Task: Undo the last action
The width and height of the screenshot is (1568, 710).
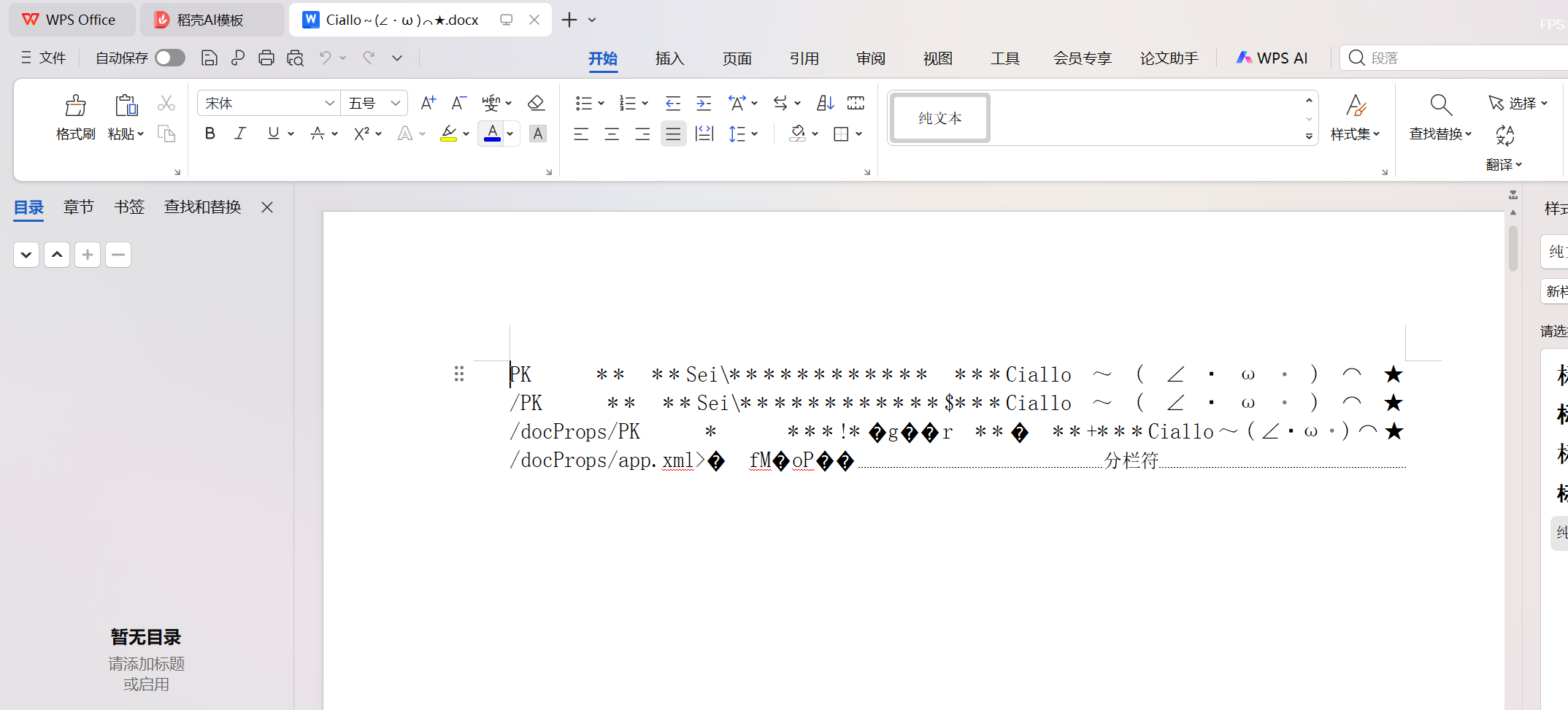Action: (x=325, y=58)
